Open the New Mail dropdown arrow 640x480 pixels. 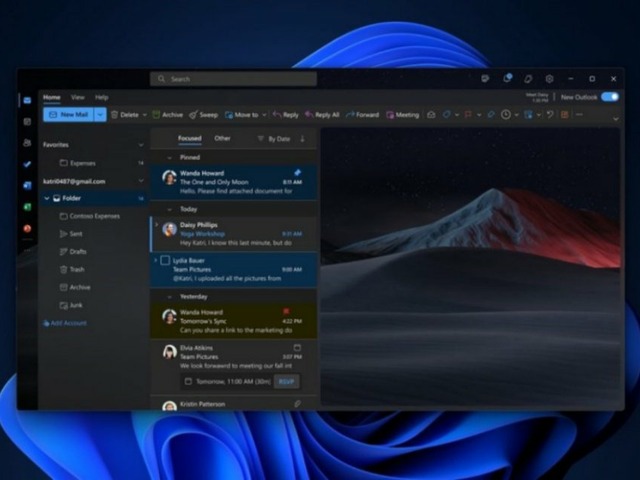pyautogui.click(x=99, y=115)
